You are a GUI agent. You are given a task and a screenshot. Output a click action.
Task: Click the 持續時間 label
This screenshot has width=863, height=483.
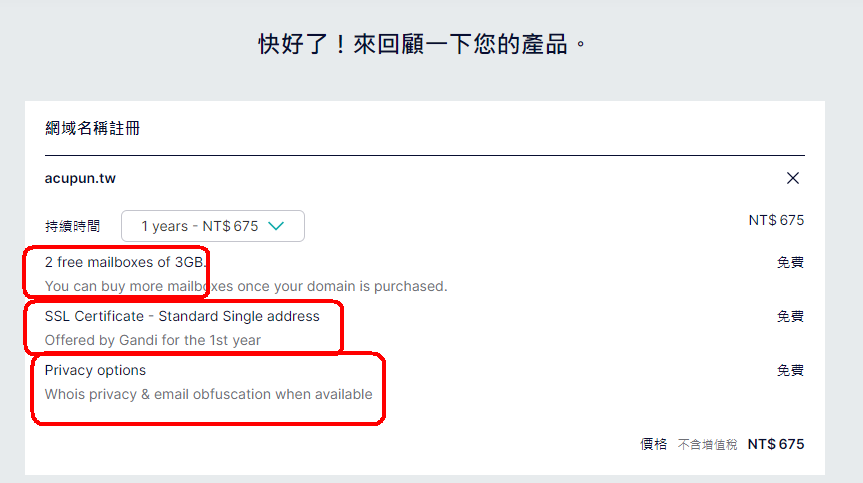72,226
